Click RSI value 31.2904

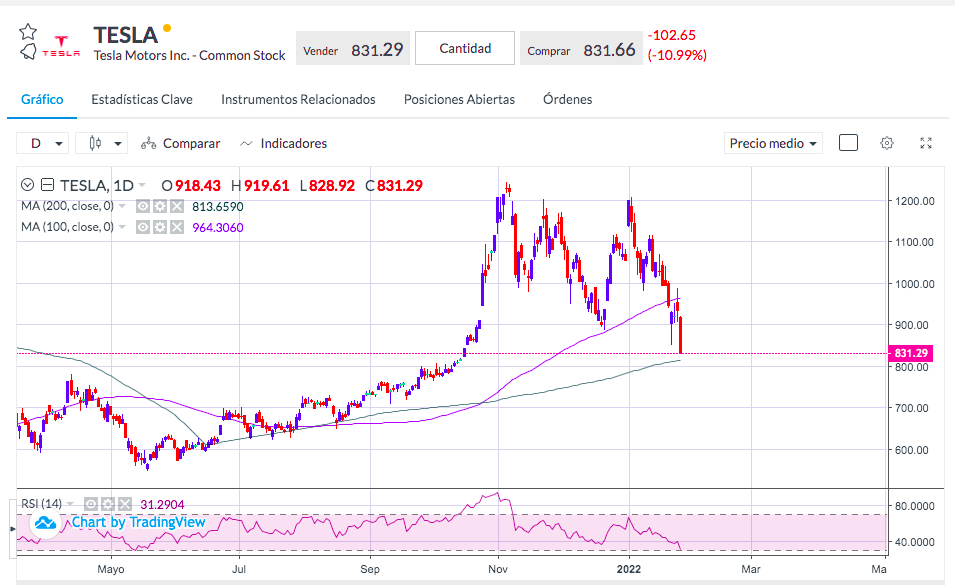click(162, 505)
